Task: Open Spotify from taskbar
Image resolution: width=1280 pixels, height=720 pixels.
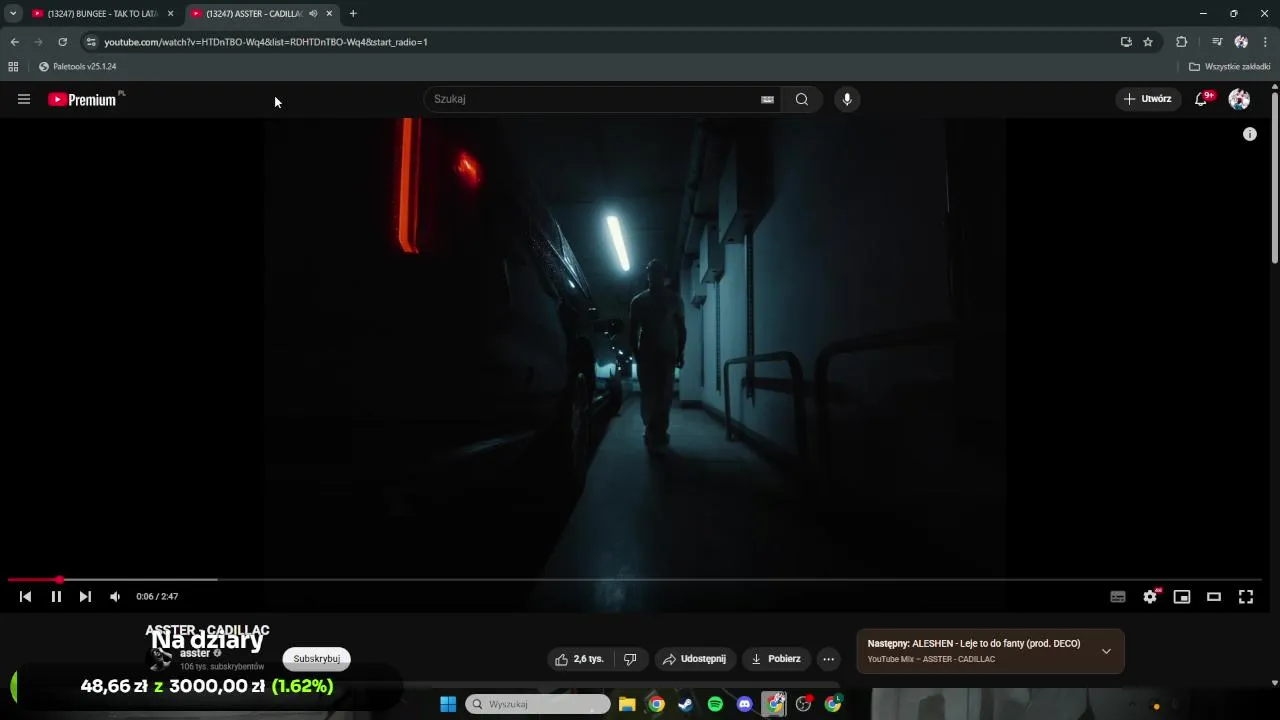Action: [715, 704]
